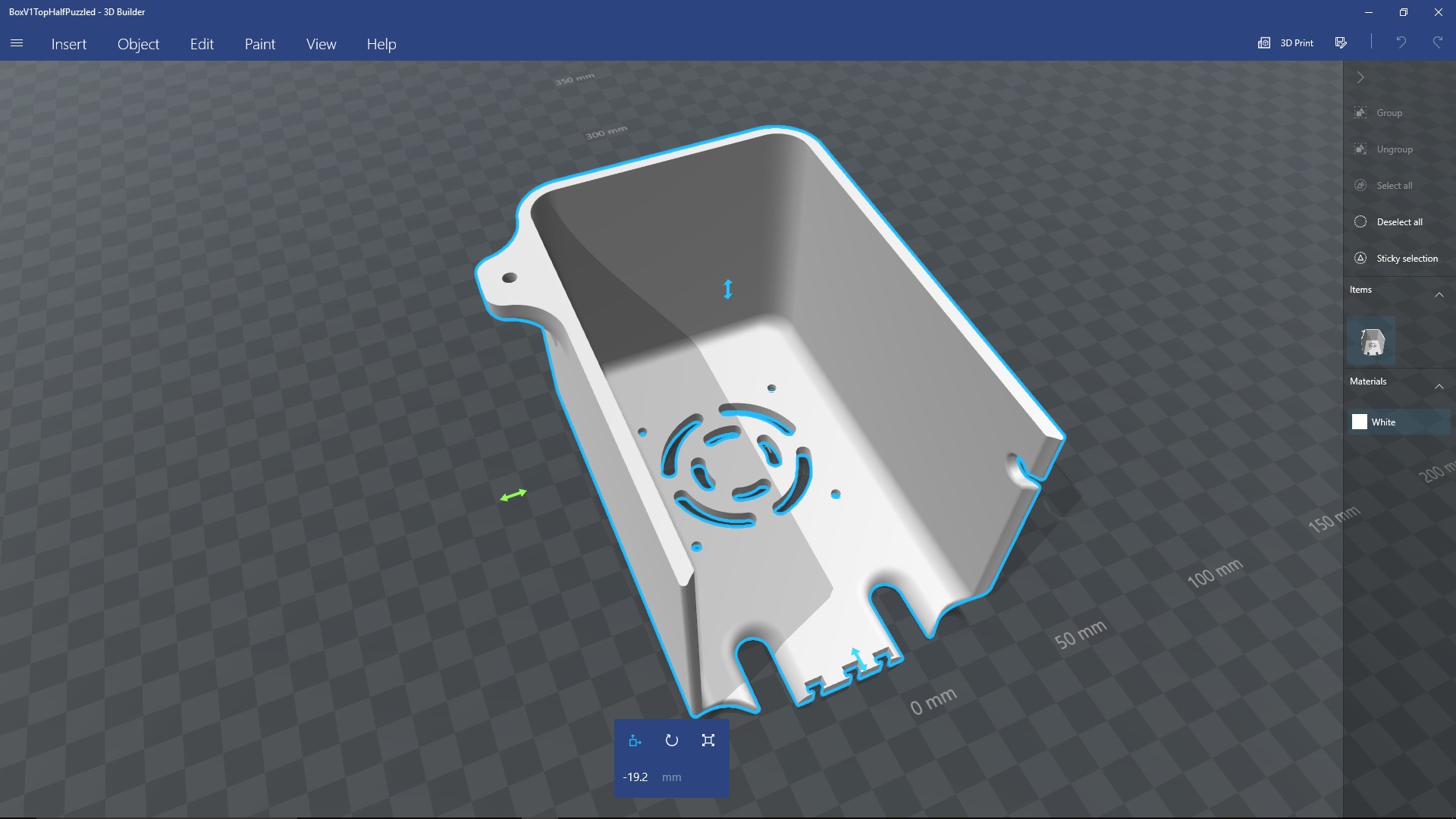Select the box model item thumbnail
1456x819 pixels.
pyautogui.click(x=1371, y=340)
